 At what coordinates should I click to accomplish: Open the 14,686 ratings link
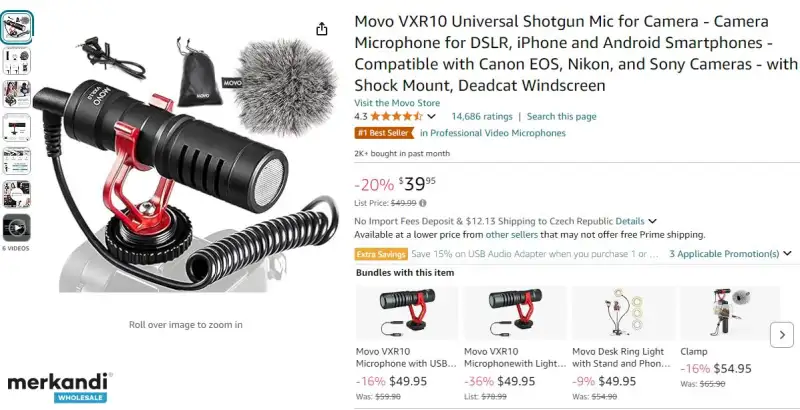(x=482, y=116)
